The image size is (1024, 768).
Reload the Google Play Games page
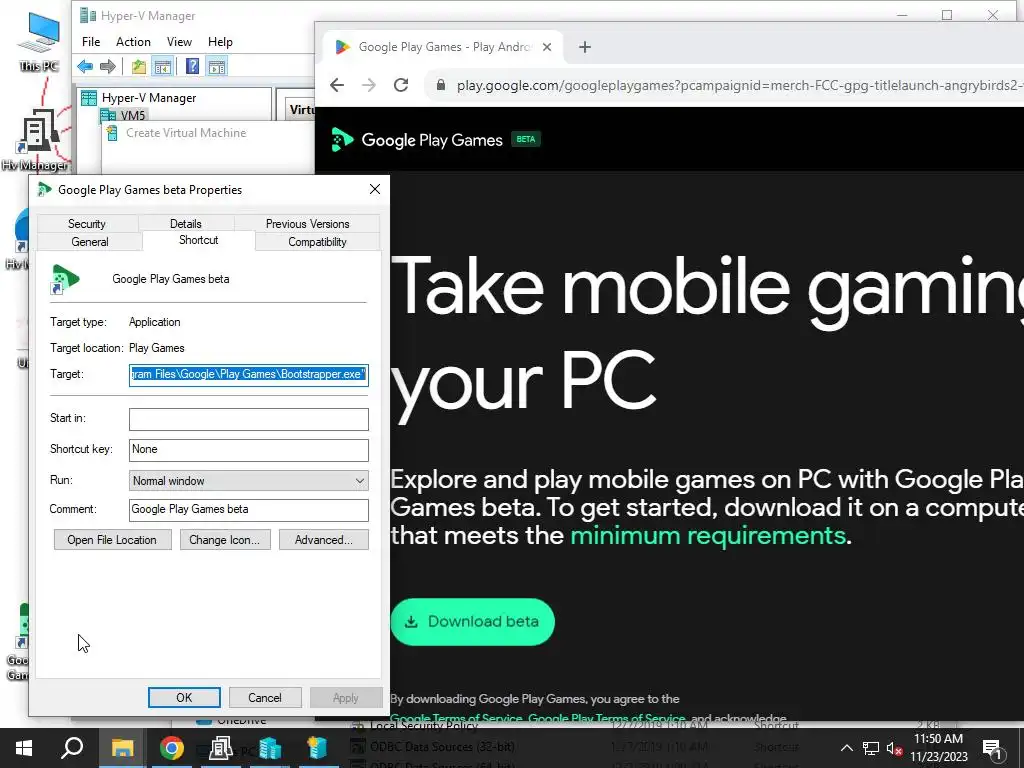401,85
